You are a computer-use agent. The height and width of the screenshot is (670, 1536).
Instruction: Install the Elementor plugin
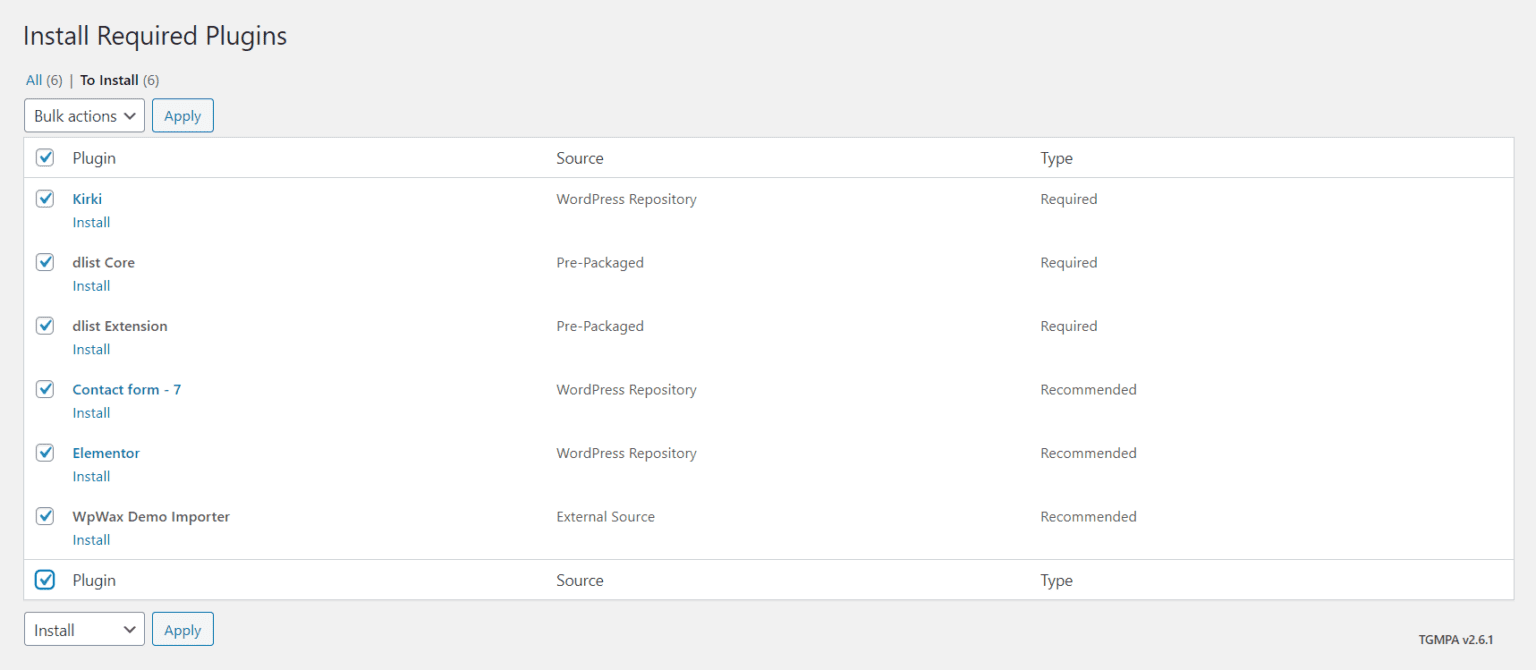coord(91,476)
